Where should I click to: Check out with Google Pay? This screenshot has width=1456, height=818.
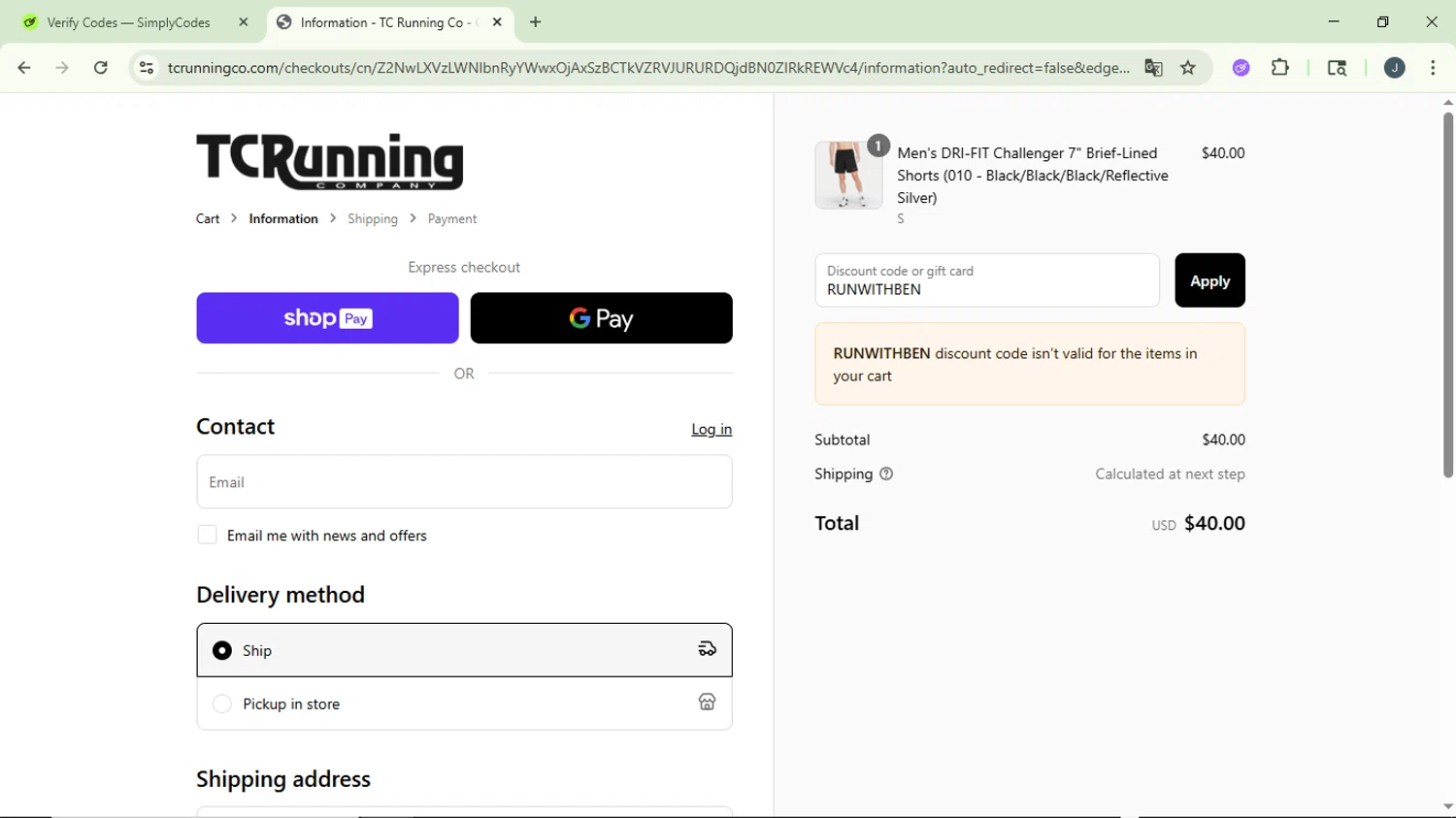[x=602, y=318]
